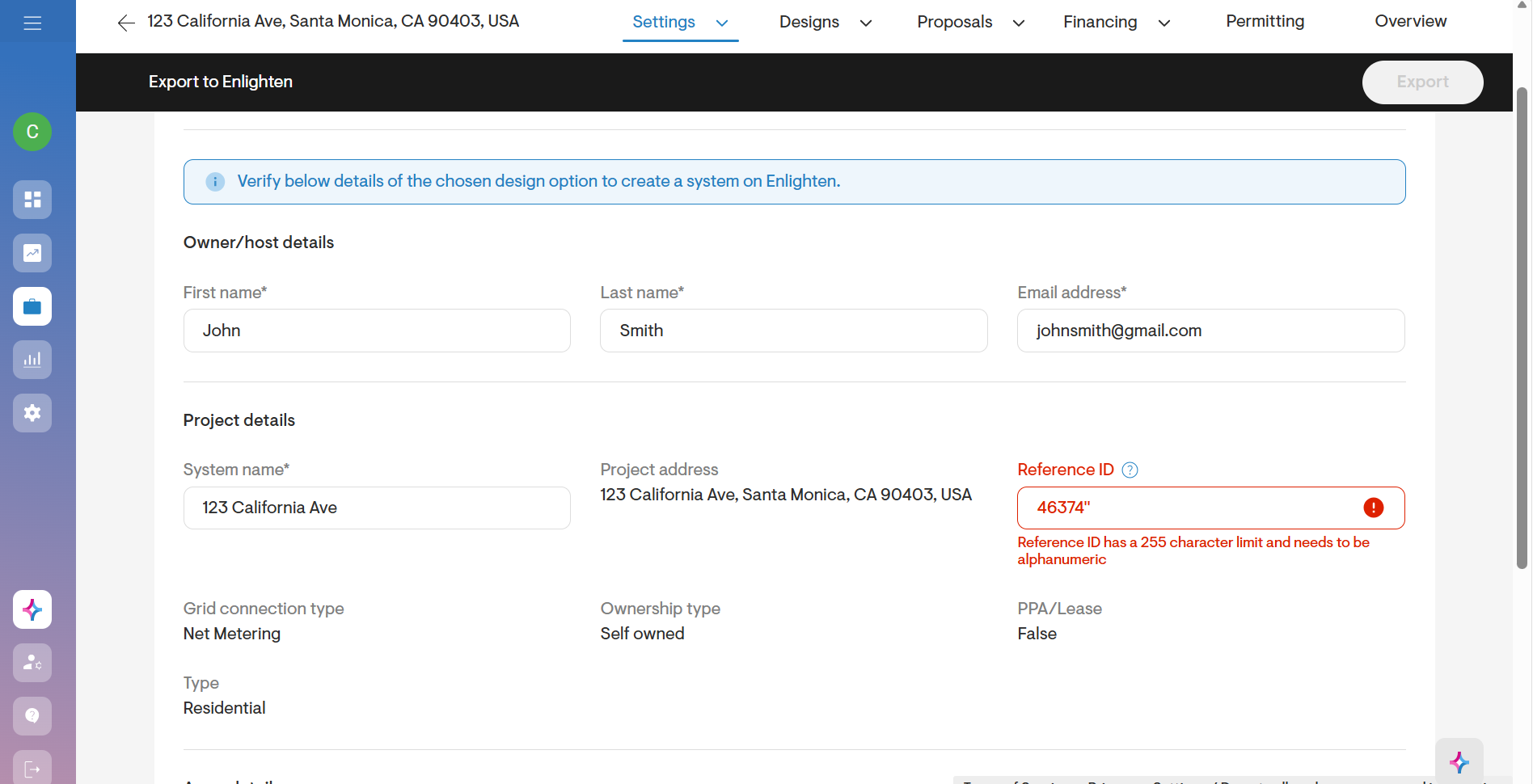Click the back arrow beside the address
This screenshot has width=1533, height=784.
pyautogui.click(x=126, y=23)
